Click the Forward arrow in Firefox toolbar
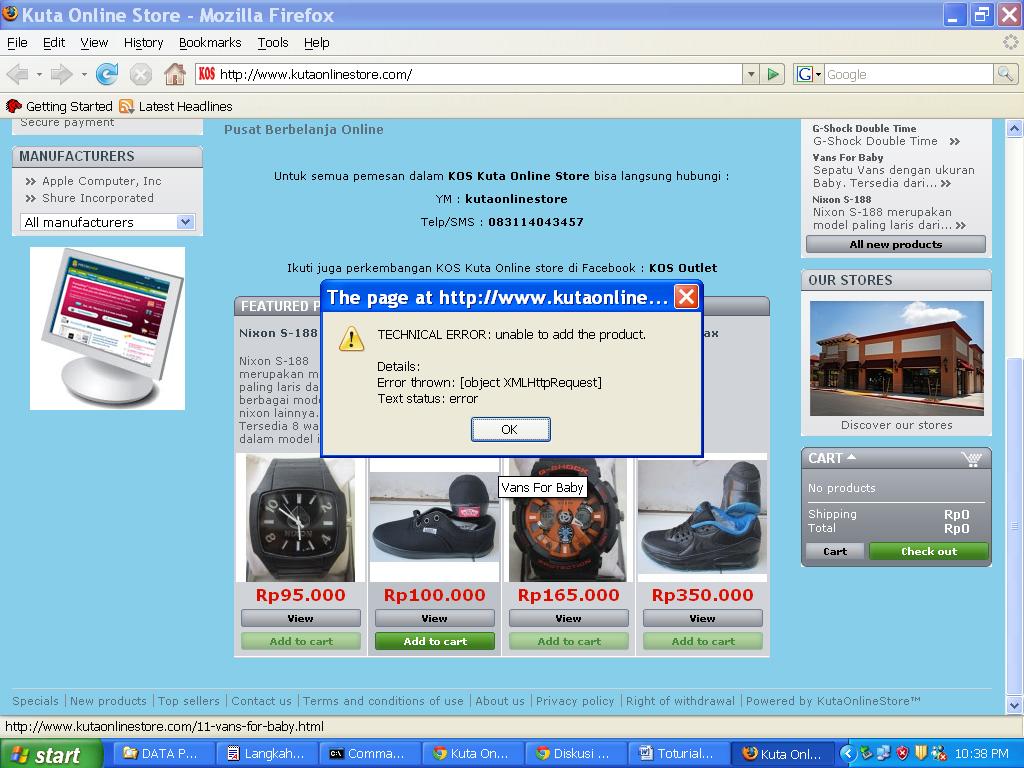The height and width of the screenshot is (768, 1024). (61, 74)
